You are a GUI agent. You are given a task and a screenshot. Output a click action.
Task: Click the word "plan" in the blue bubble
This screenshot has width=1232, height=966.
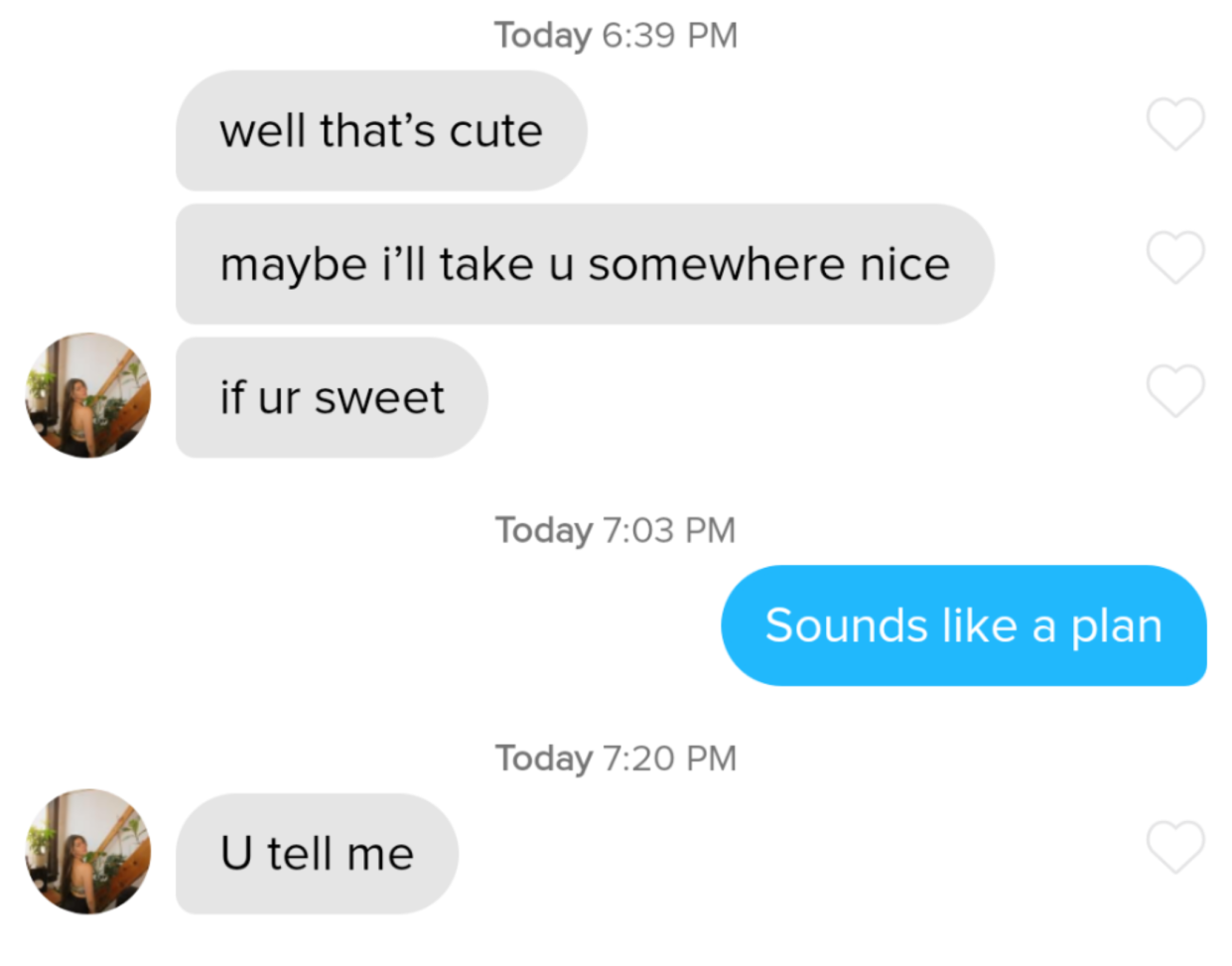coord(1116,627)
